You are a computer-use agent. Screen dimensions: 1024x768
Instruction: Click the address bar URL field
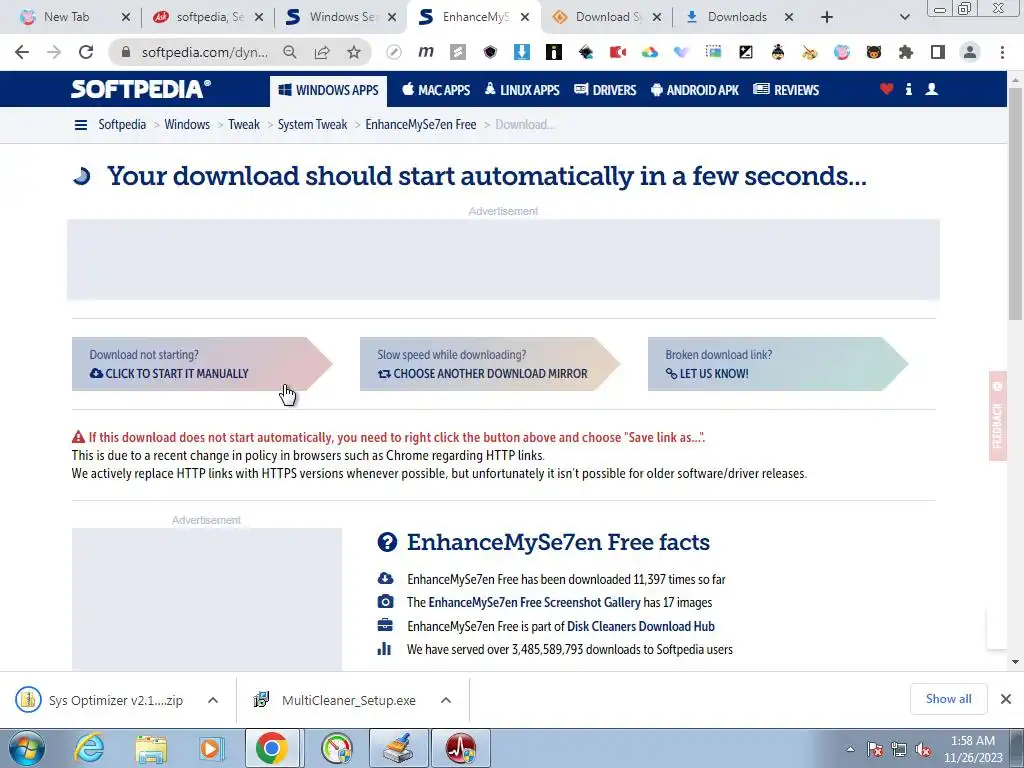click(204, 52)
